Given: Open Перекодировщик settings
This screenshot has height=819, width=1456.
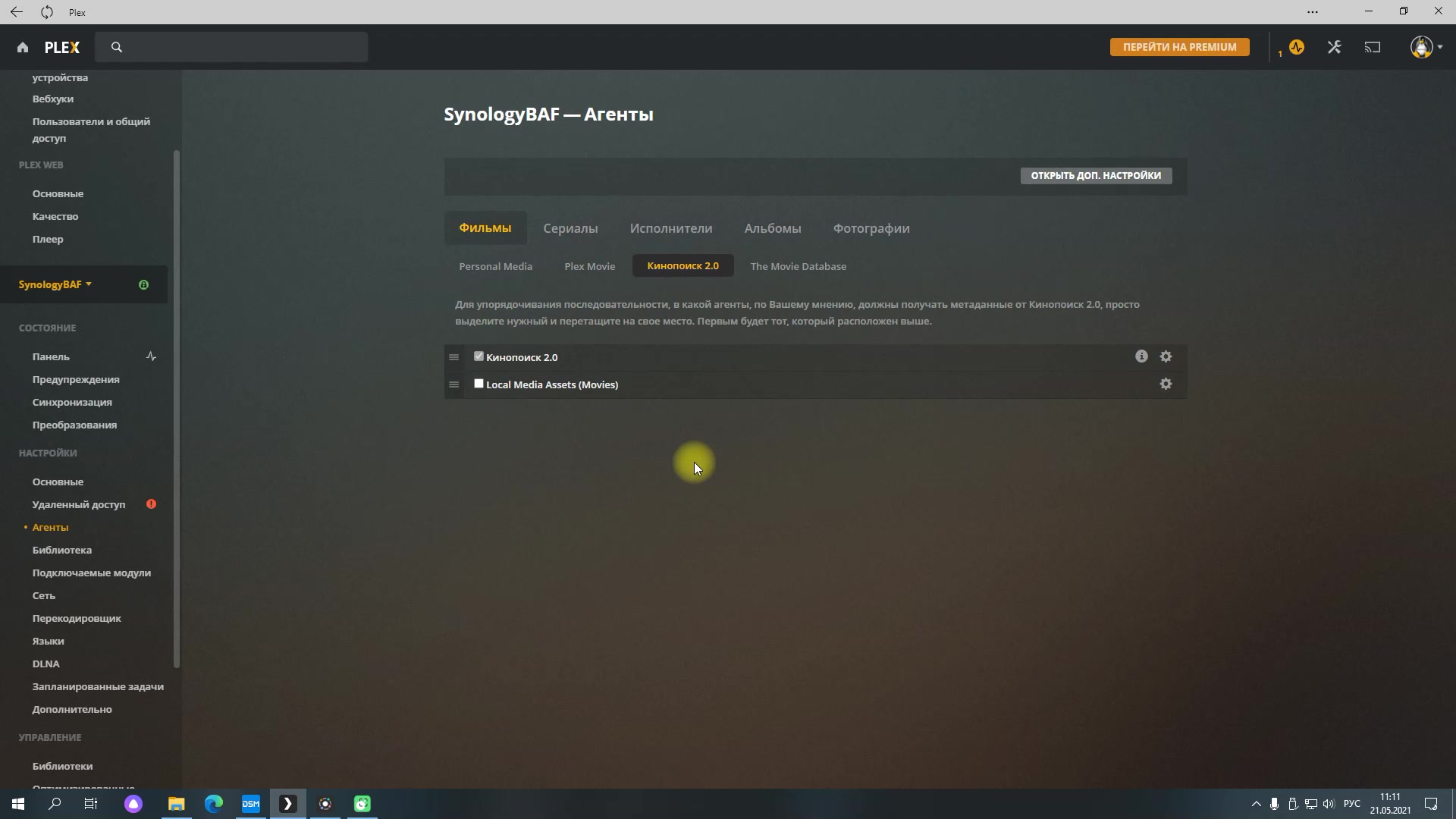Looking at the screenshot, I should coord(77,619).
